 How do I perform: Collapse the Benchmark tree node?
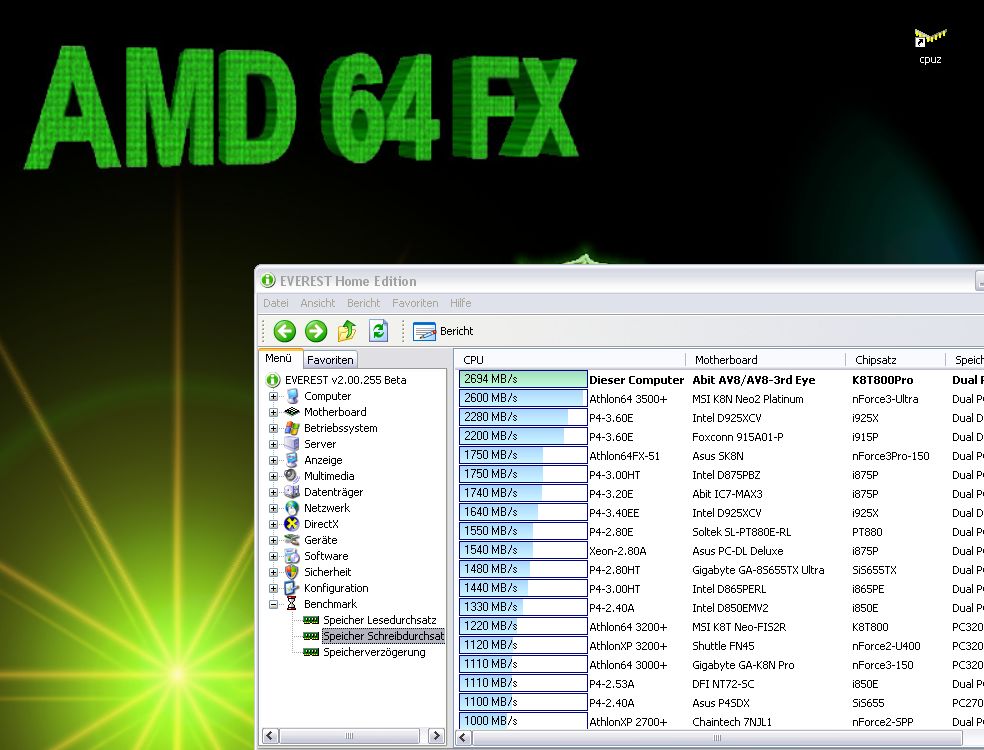point(274,604)
